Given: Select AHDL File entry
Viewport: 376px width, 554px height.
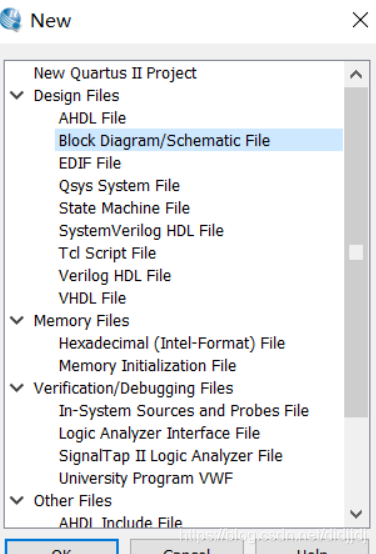Looking at the screenshot, I should click(x=92, y=118).
